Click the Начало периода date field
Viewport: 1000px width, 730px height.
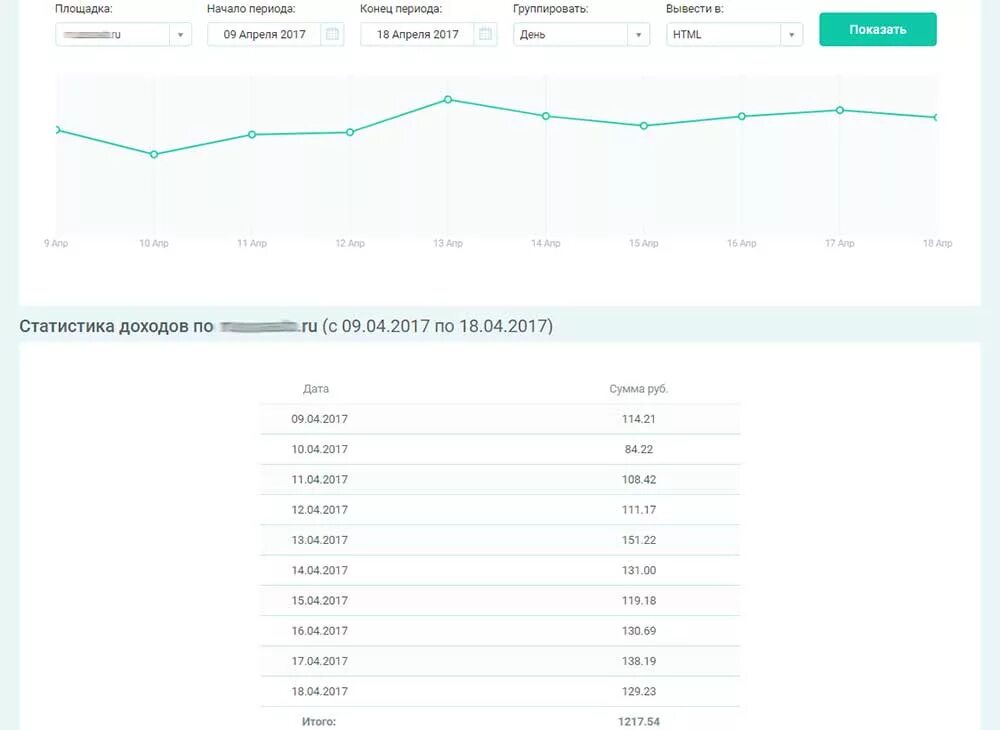pyautogui.click(x=265, y=33)
